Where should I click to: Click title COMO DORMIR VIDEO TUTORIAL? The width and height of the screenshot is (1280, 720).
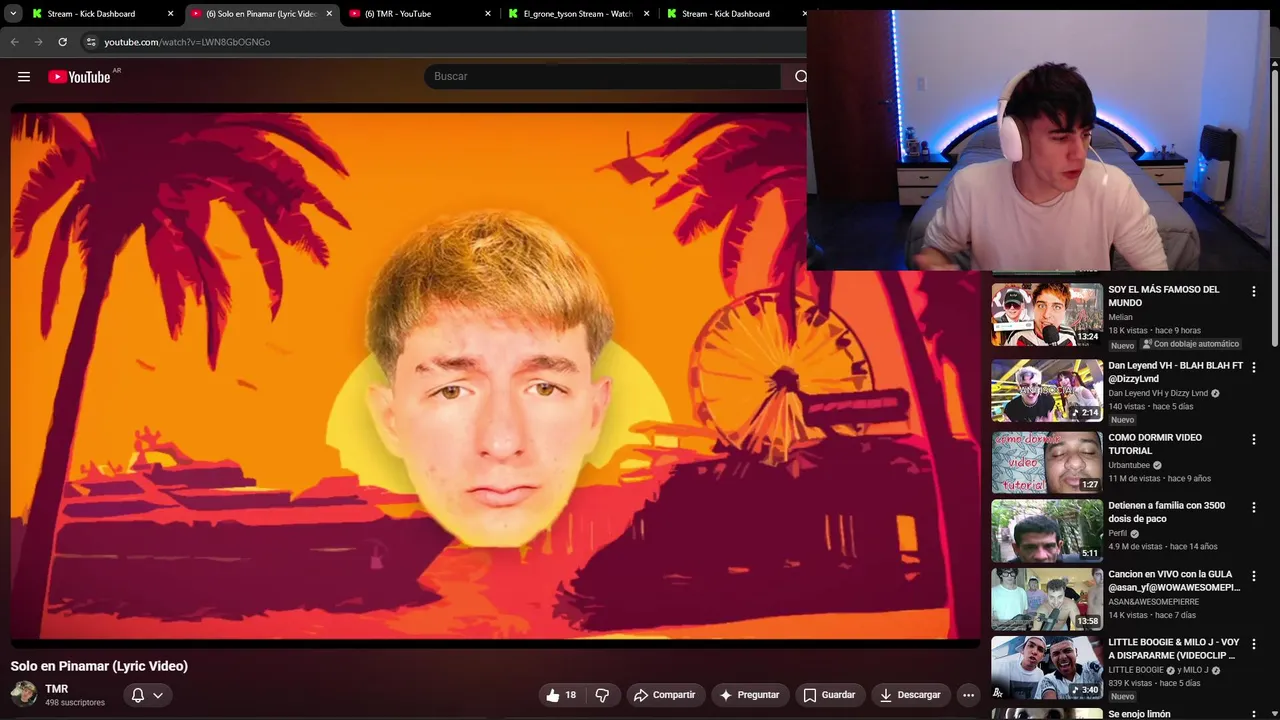pos(1155,444)
